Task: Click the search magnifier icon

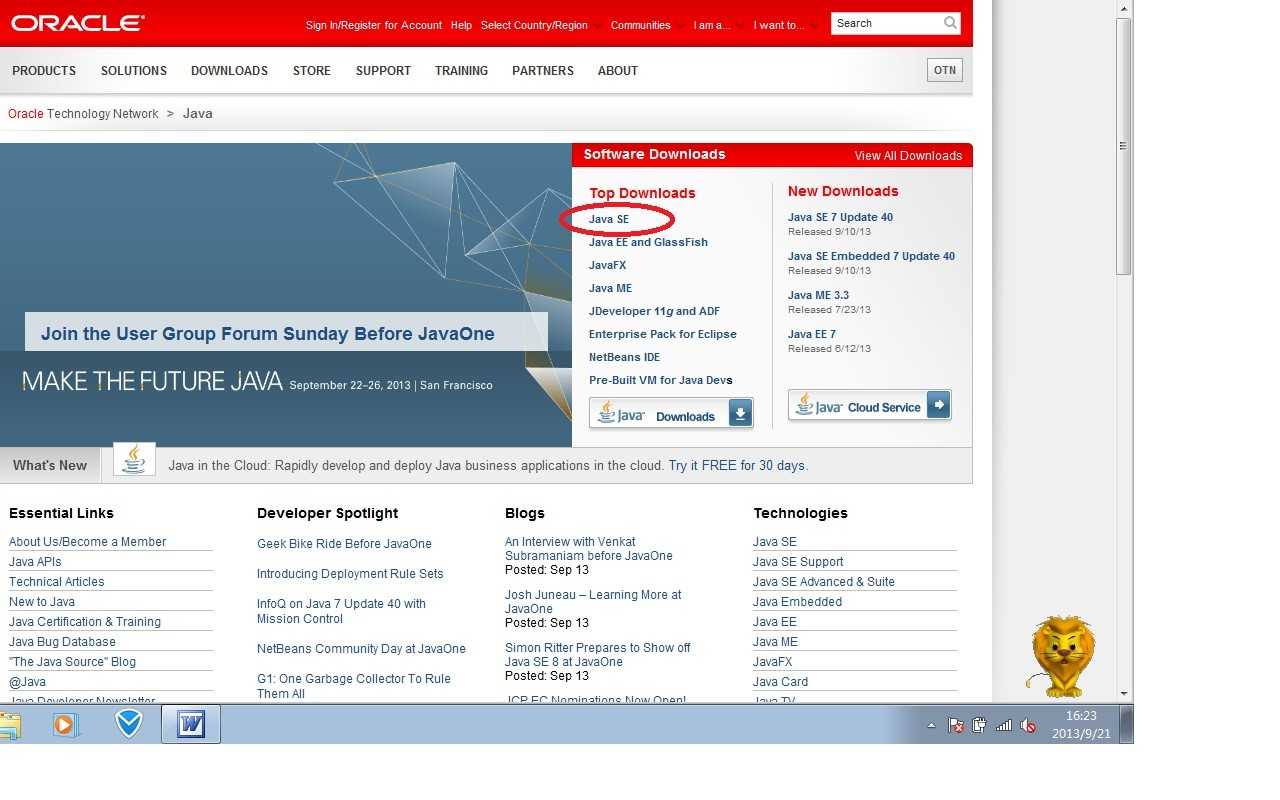Action: pyautogui.click(x=950, y=23)
